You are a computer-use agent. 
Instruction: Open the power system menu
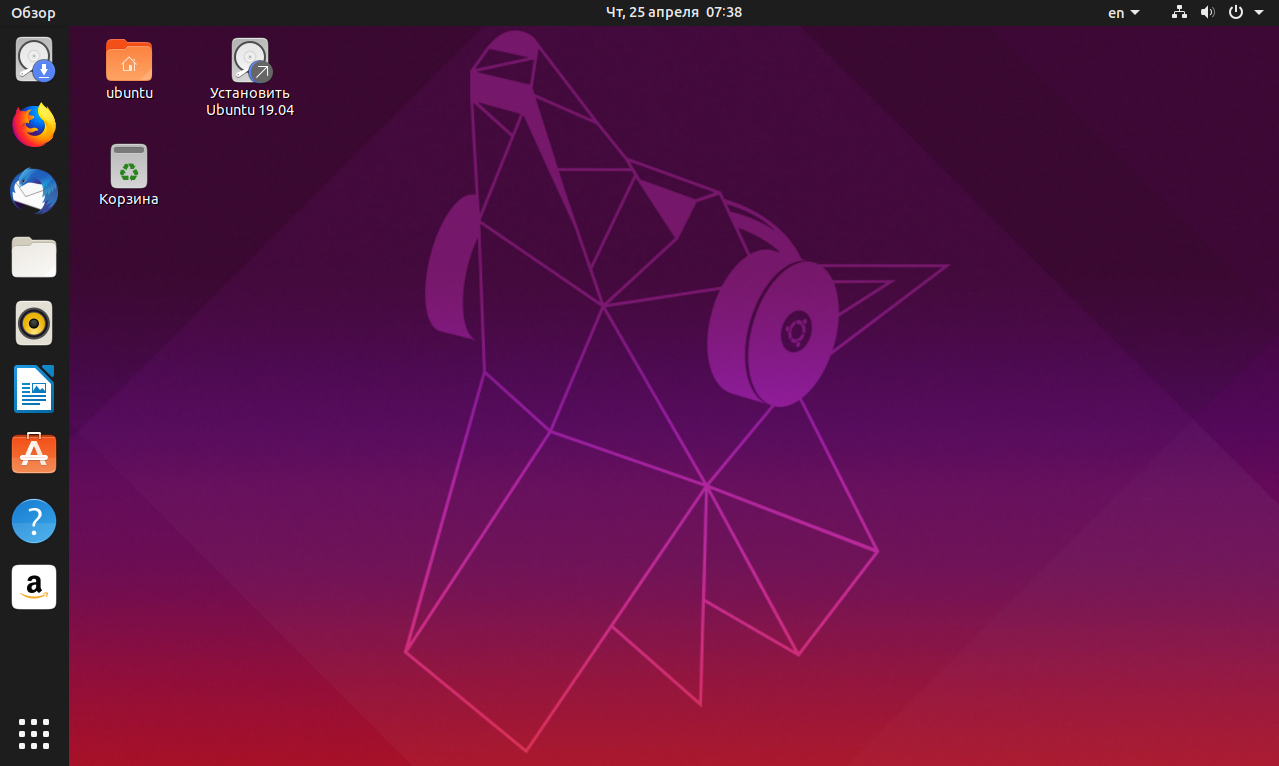point(1236,12)
